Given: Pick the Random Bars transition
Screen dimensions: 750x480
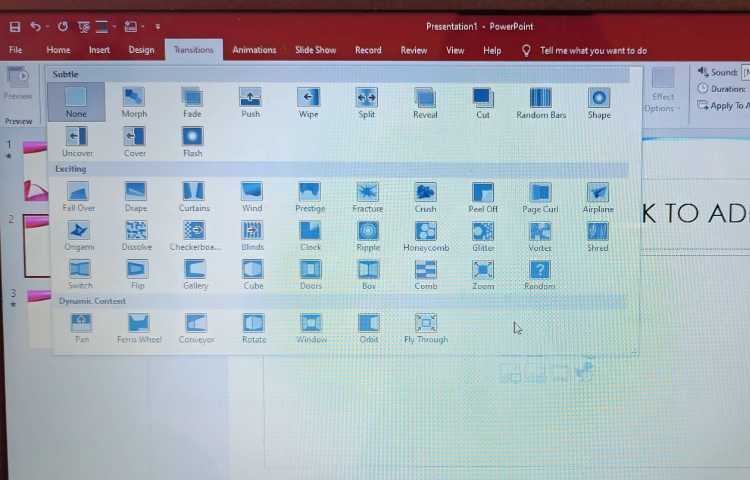Looking at the screenshot, I should click(541, 102).
